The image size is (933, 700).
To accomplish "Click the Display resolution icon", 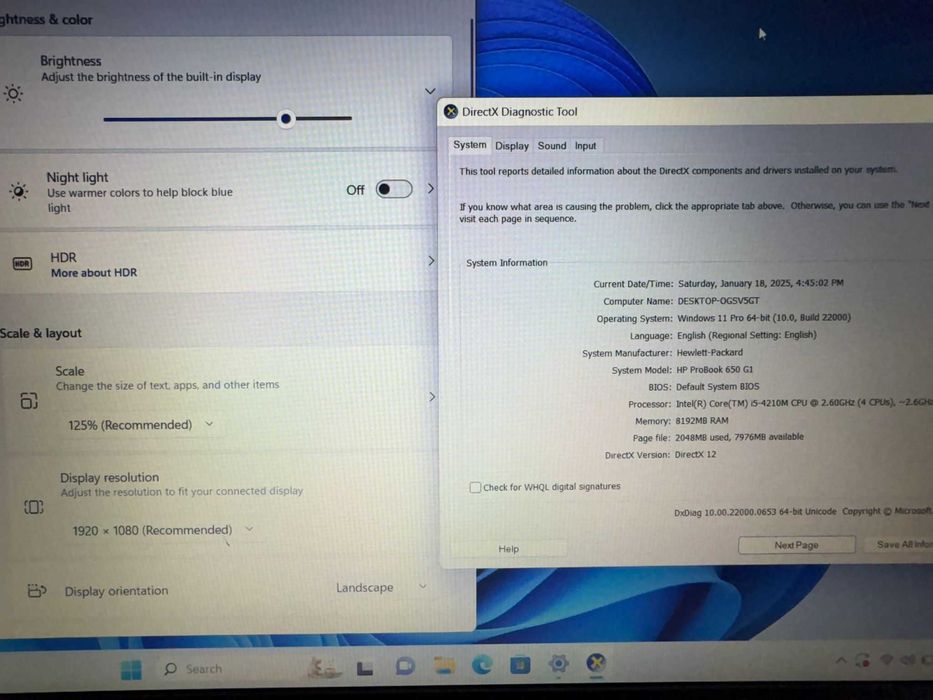I will click(x=33, y=507).
